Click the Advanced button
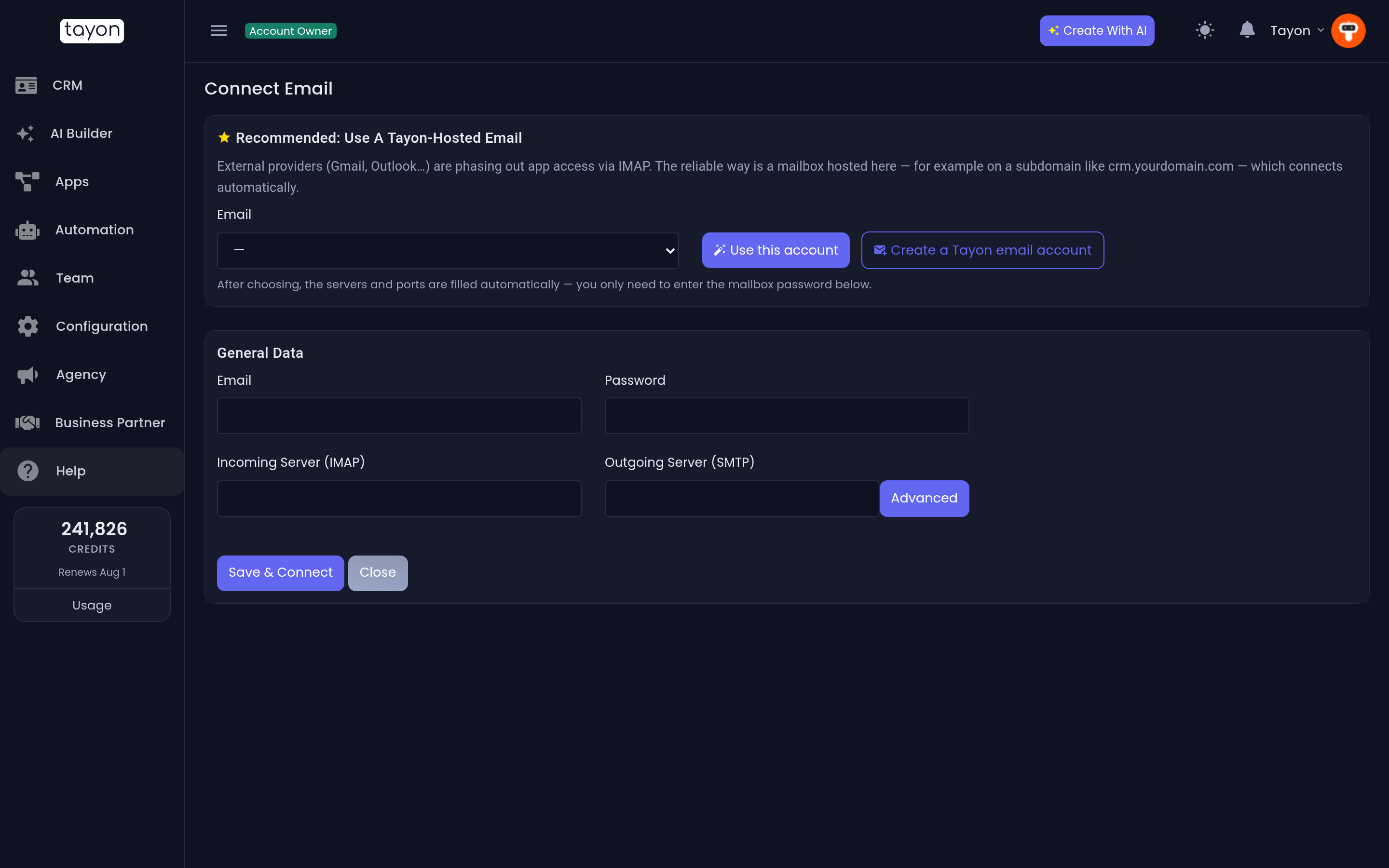 924,498
